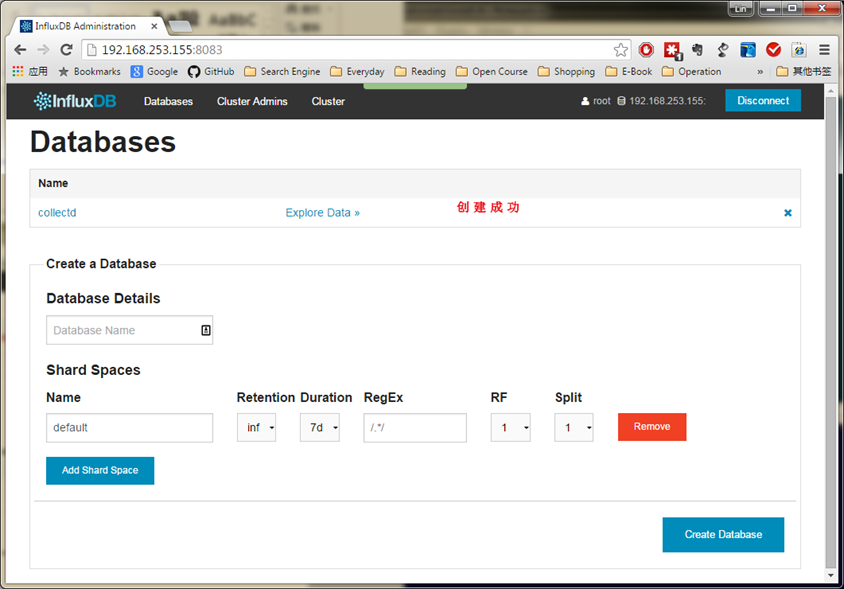Open the Retention dropdown showing inf
844x589 pixels.
pos(256,428)
